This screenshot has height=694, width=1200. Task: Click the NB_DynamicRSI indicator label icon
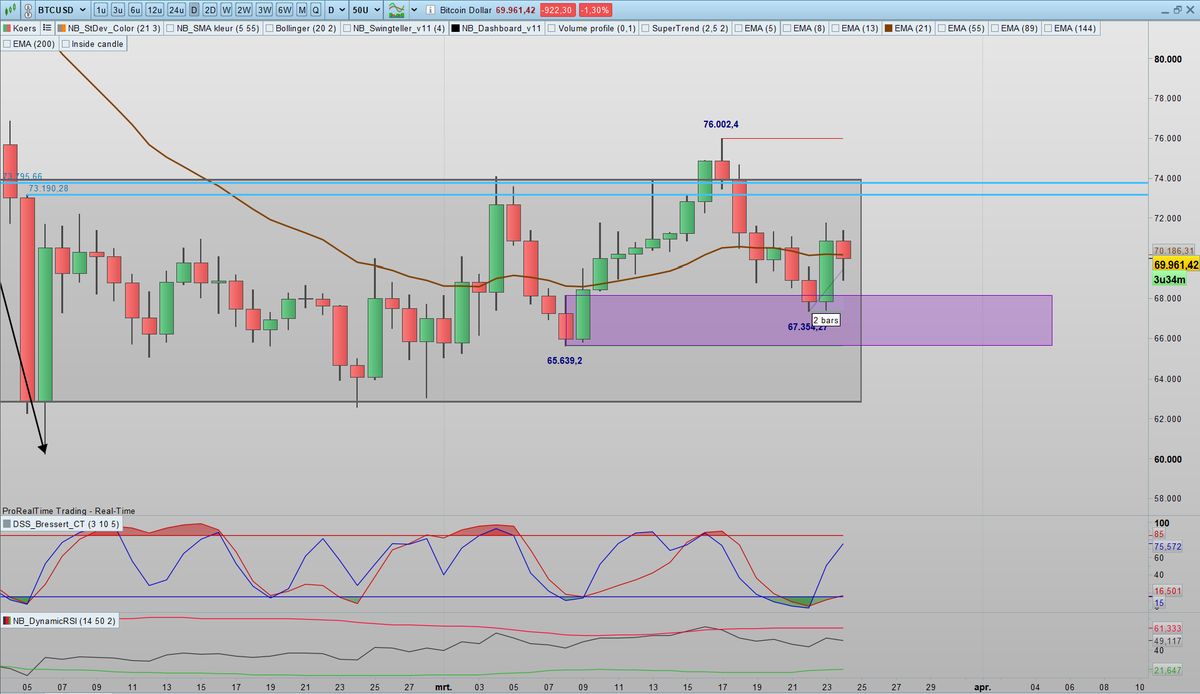7,620
